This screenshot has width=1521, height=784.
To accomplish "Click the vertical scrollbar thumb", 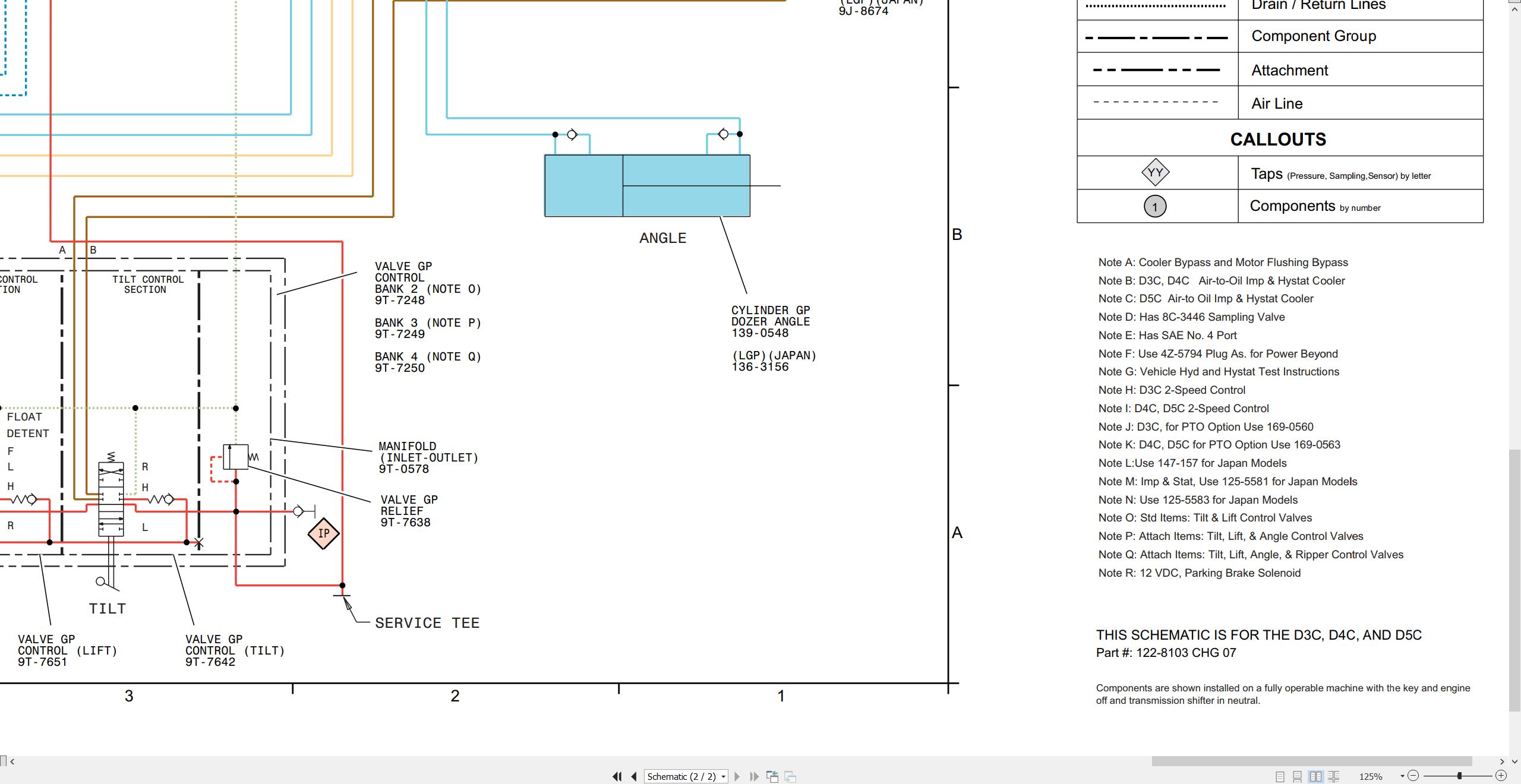I will [1514, 580].
